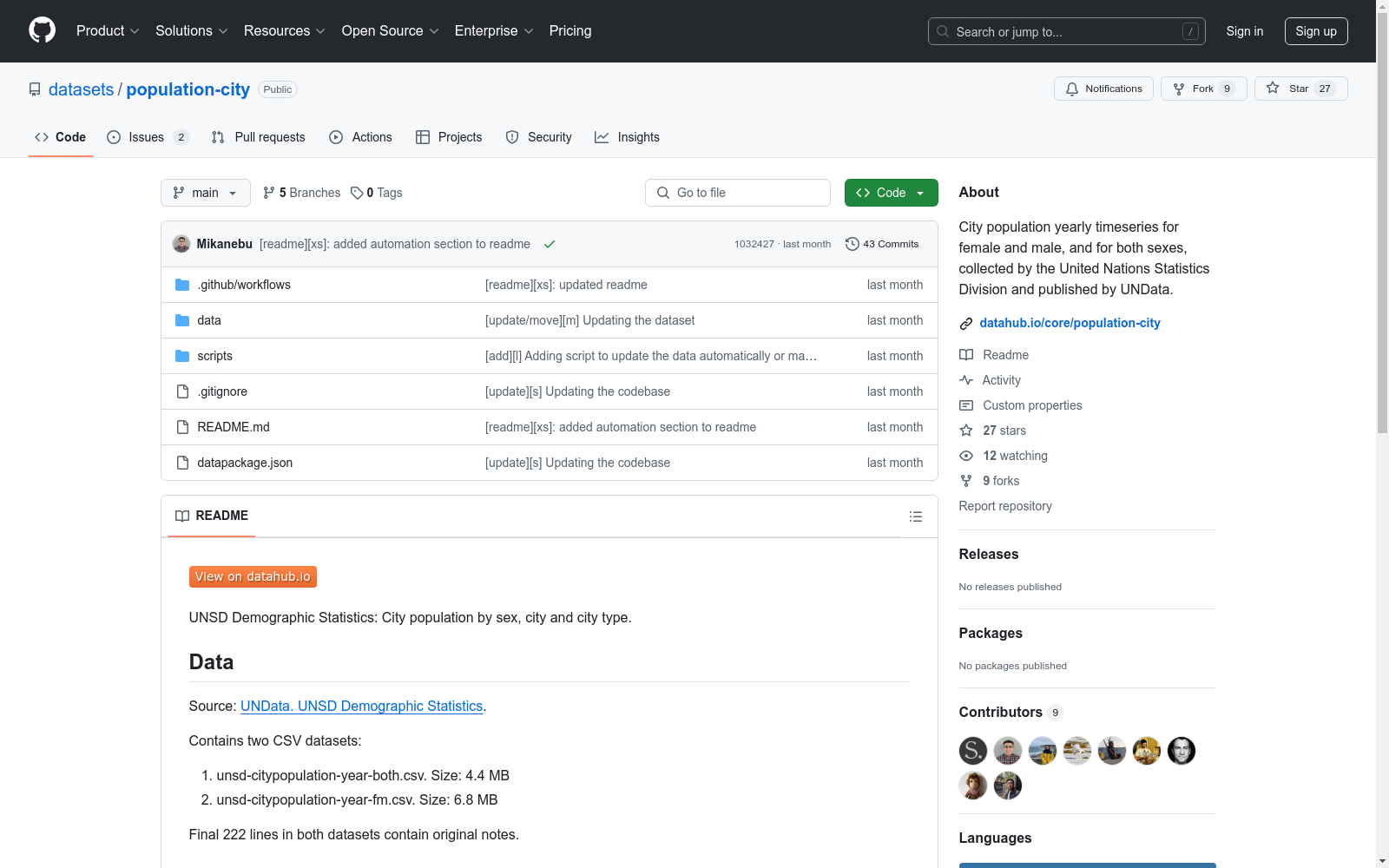Viewport: 1389px width, 868px height.
Task: Open UNData UNSD Demographic Statistics link
Action: point(361,707)
